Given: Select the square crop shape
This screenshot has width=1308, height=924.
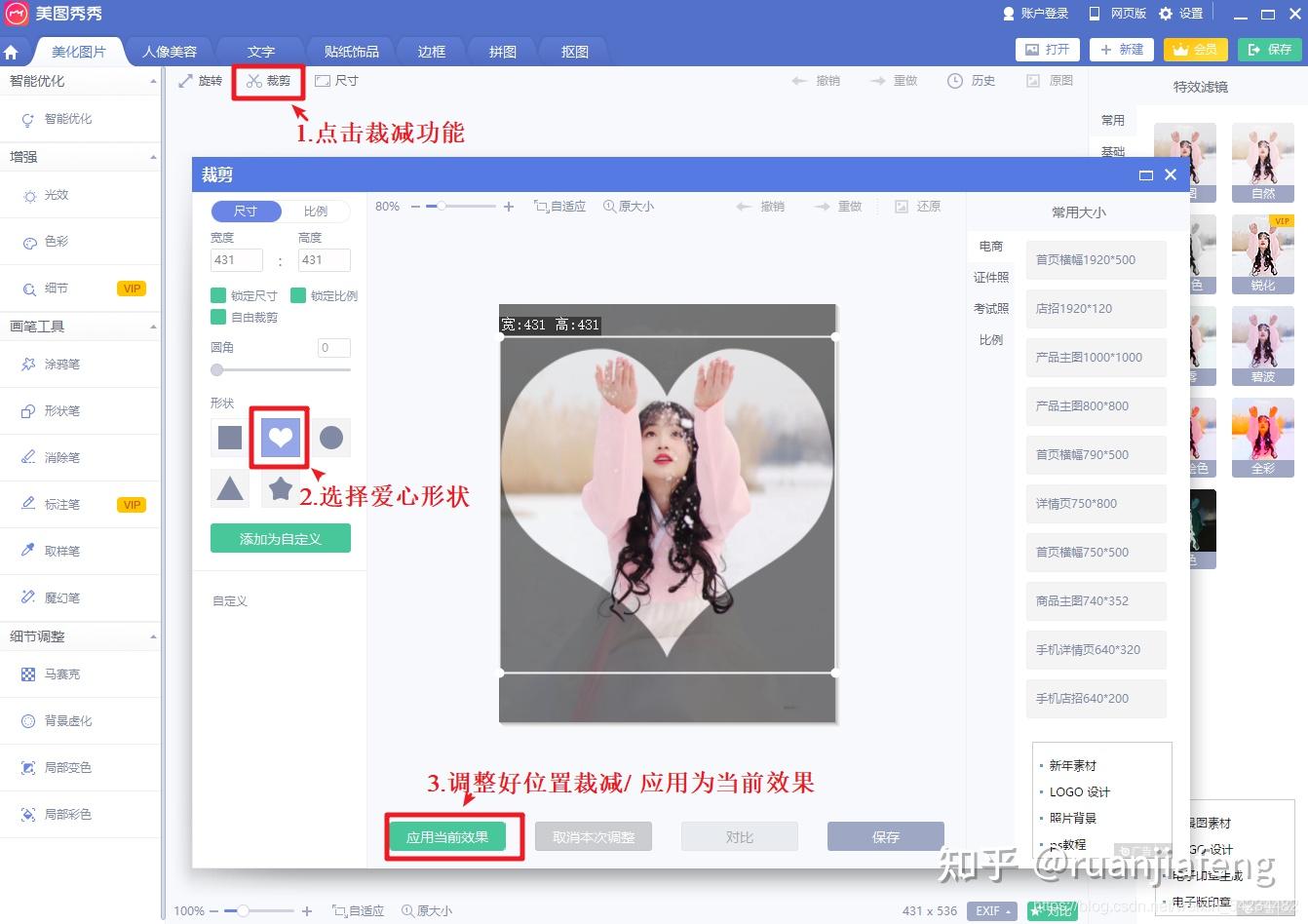Looking at the screenshot, I should tap(230, 438).
